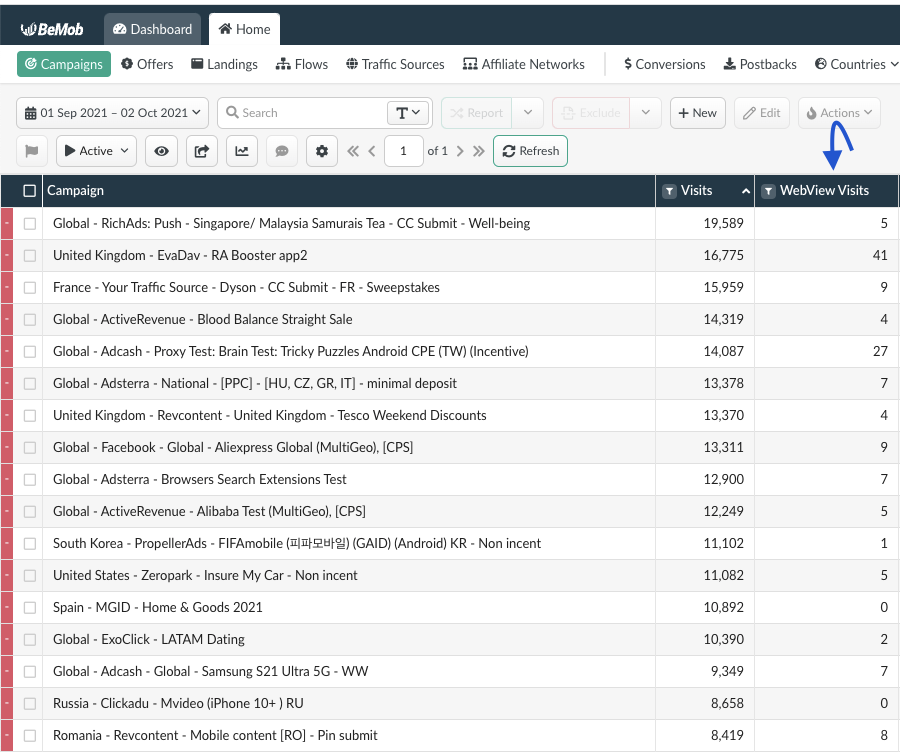Image resolution: width=900 pixels, height=752 pixels.
Task: Open the Conversions section
Action: (665, 64)
